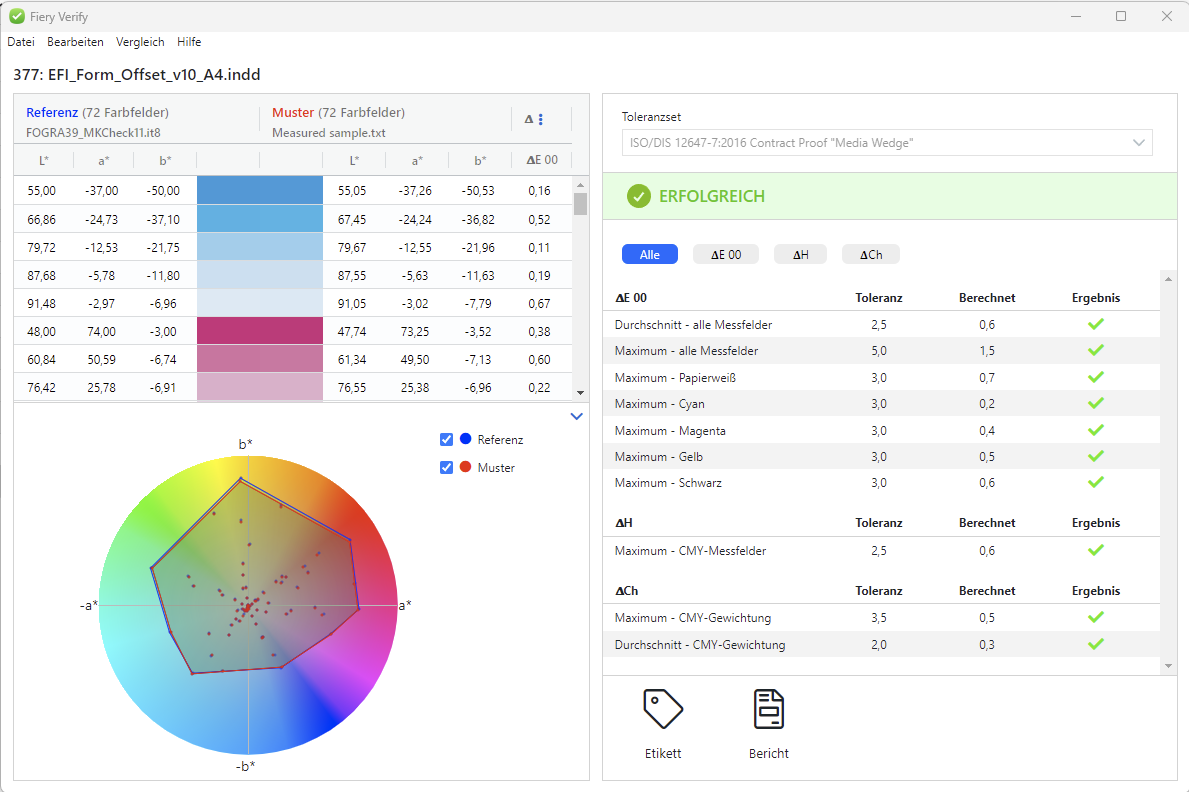The image size is (1189, 792).
Task: Click the delta options three-dot icon
Action: 541,119
